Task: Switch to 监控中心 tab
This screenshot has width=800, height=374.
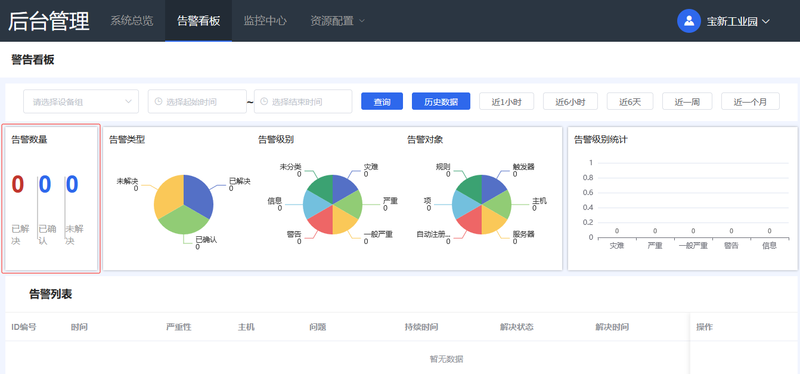Action: click(265, 21)
